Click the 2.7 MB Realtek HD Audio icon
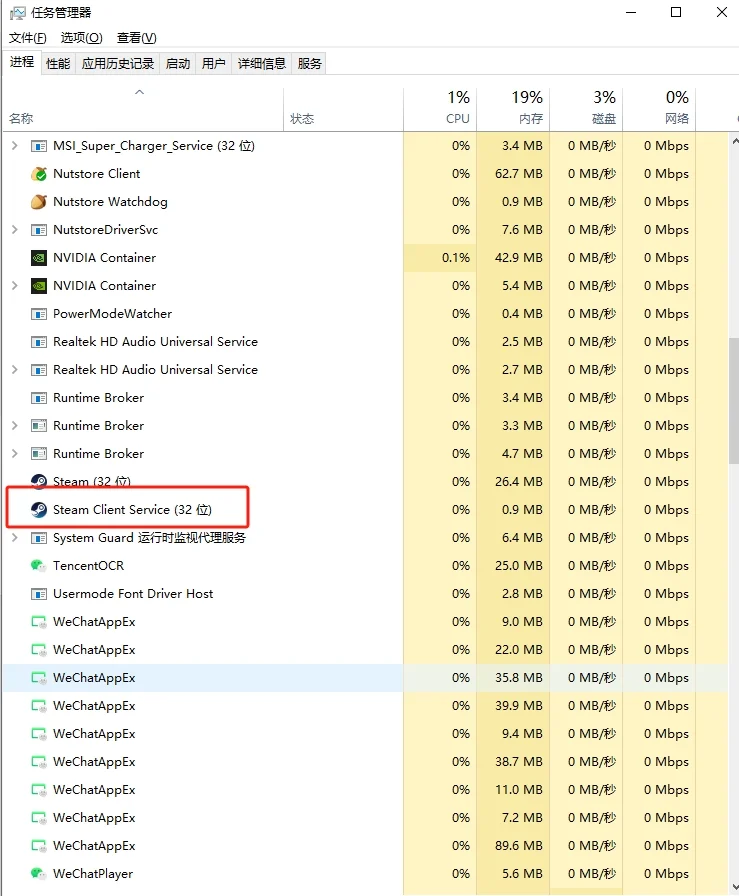The width and height of the screenshot is (739, 896). point(38,370)
